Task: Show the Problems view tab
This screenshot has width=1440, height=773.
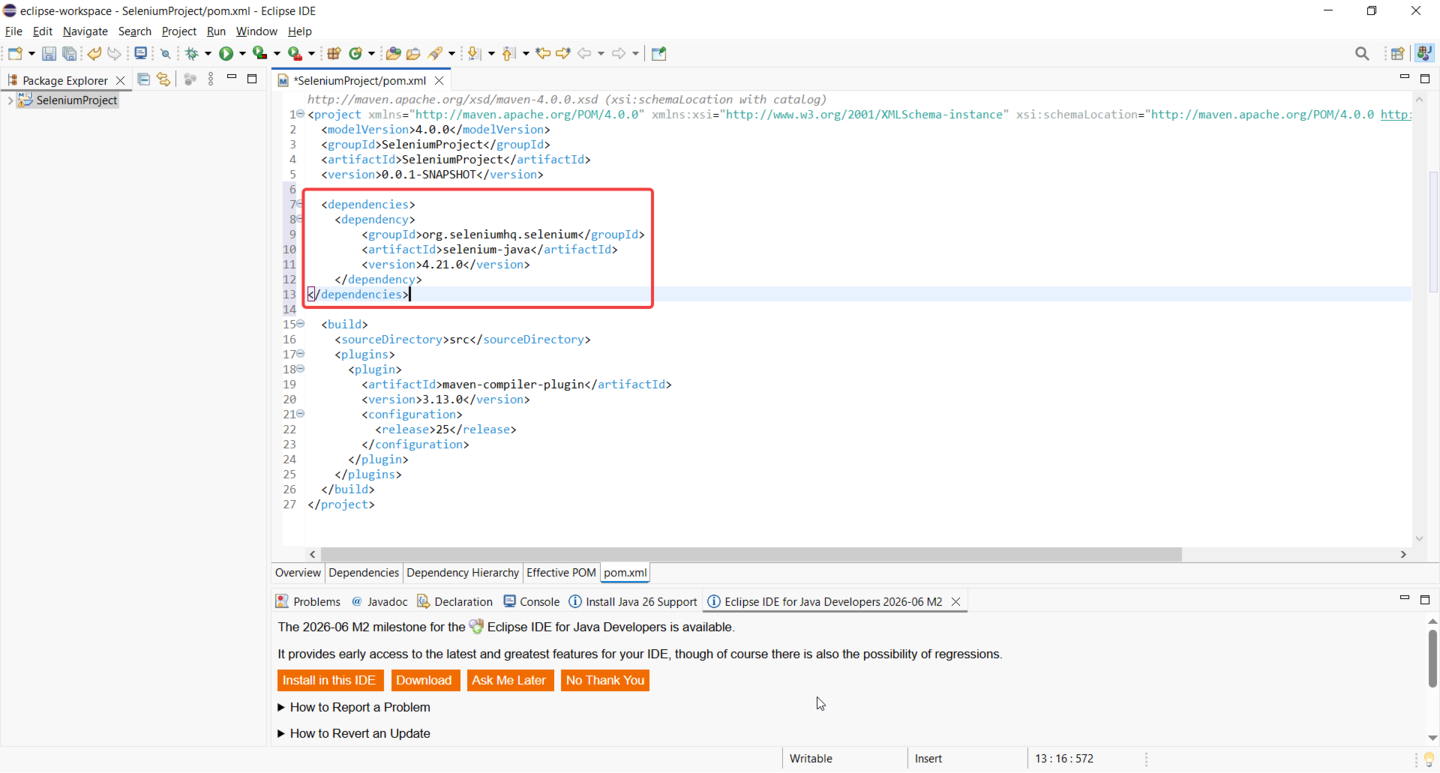Action: click(308, 601)
